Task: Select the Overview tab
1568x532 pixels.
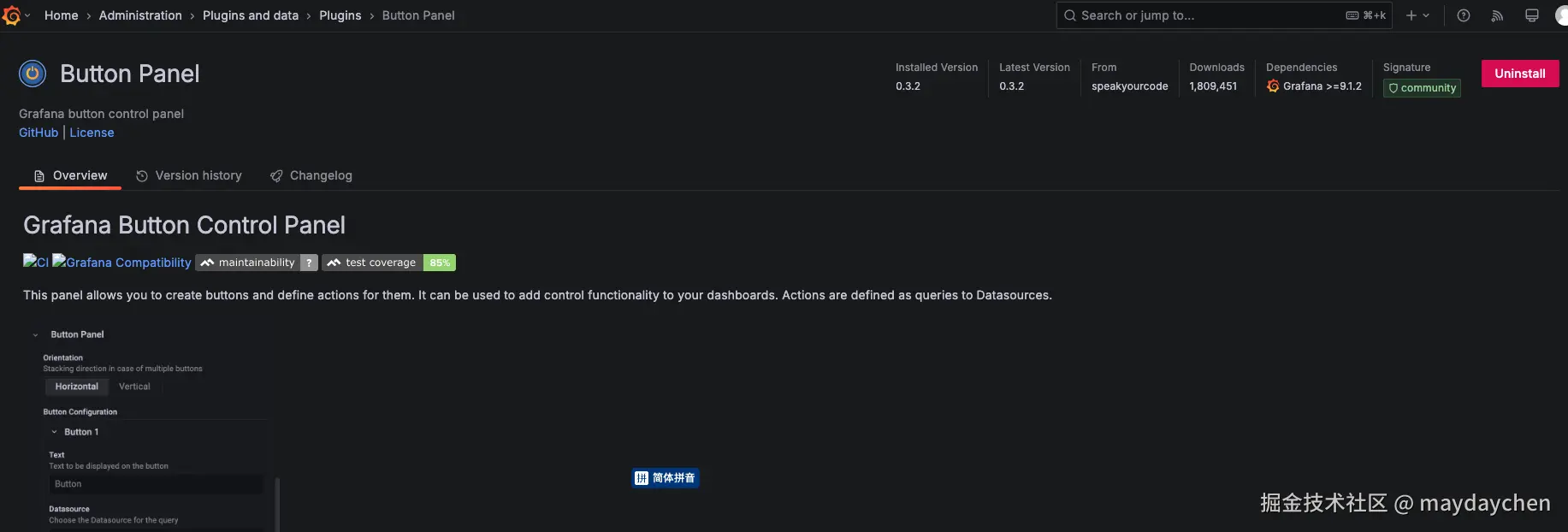Action: click(70, 175)
